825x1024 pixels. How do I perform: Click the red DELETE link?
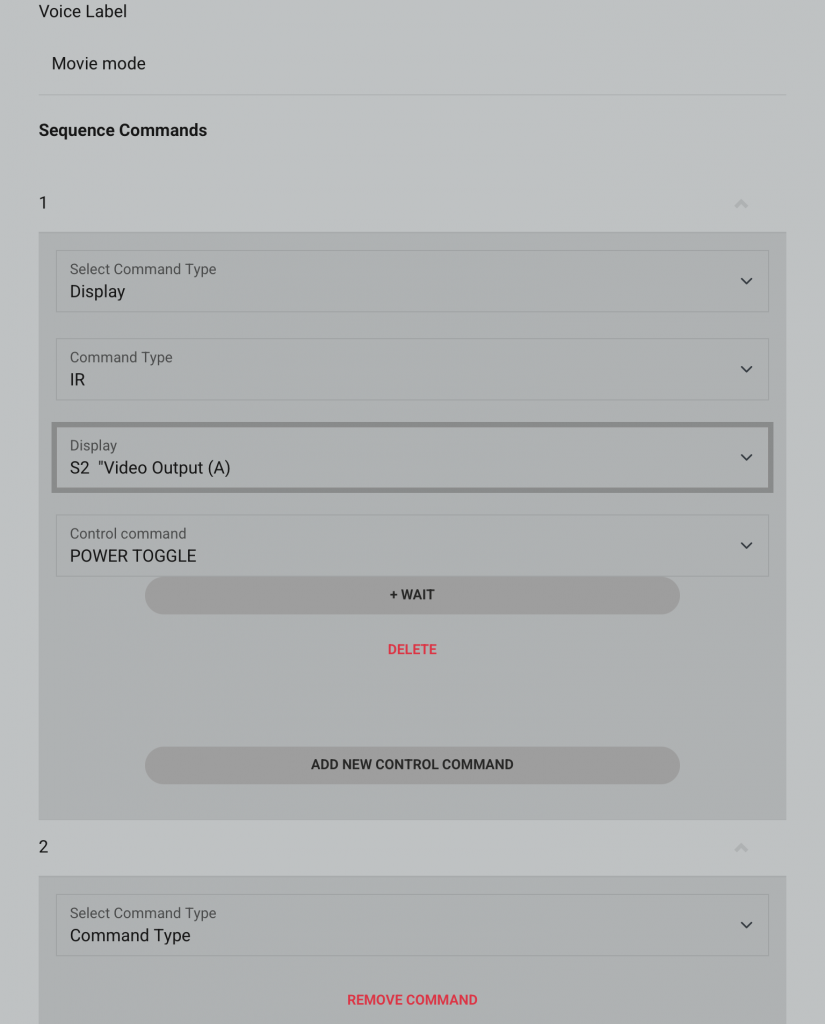point(412,649)
